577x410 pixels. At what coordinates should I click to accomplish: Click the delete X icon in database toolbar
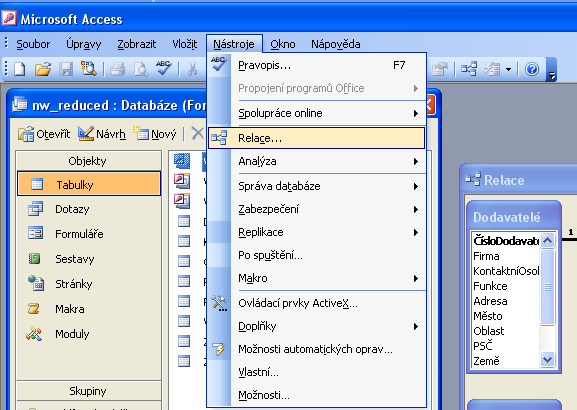coord(198,134)
